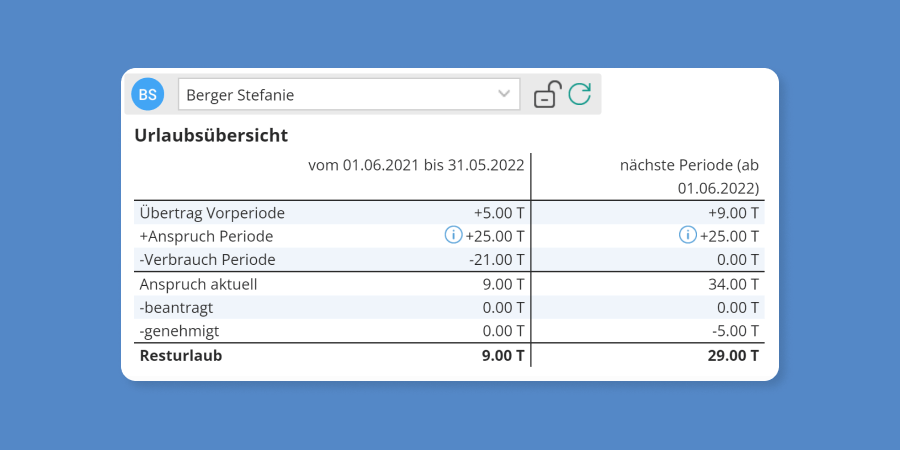This screenshot has width=900, height=450.
Task: Click the value '-21.00 T'
Action: coord(496,260)
